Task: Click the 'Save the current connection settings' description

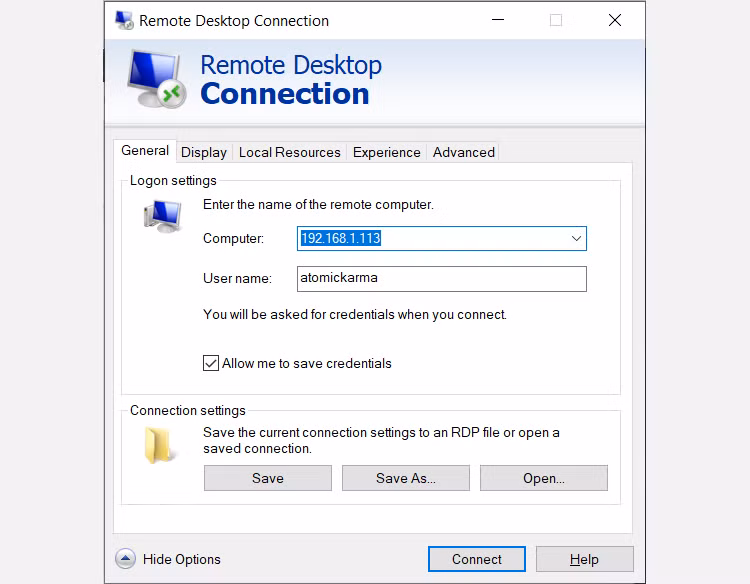Action: 381,440
